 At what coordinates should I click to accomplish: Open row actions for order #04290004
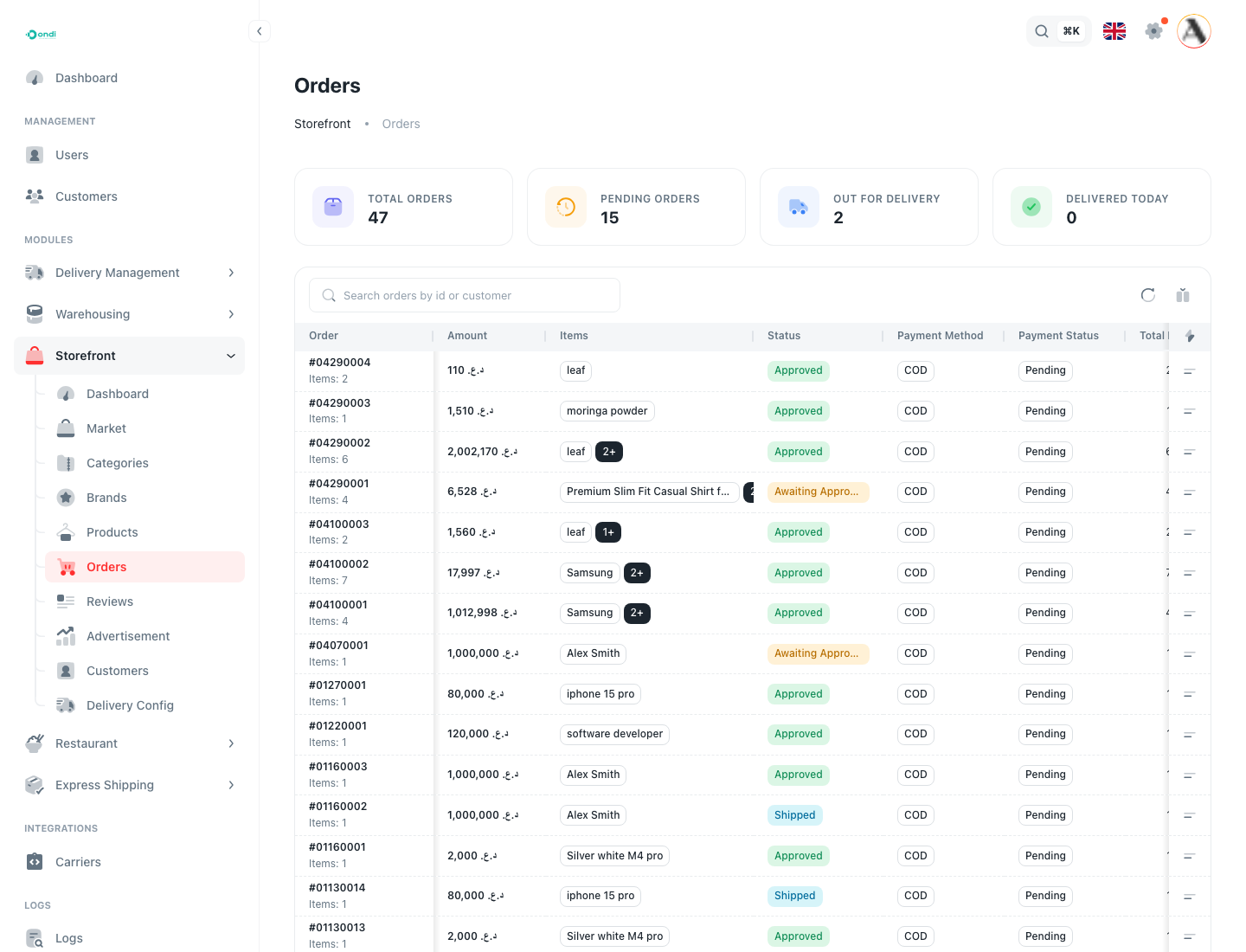pyautogui.click(x=1190, y=371)
